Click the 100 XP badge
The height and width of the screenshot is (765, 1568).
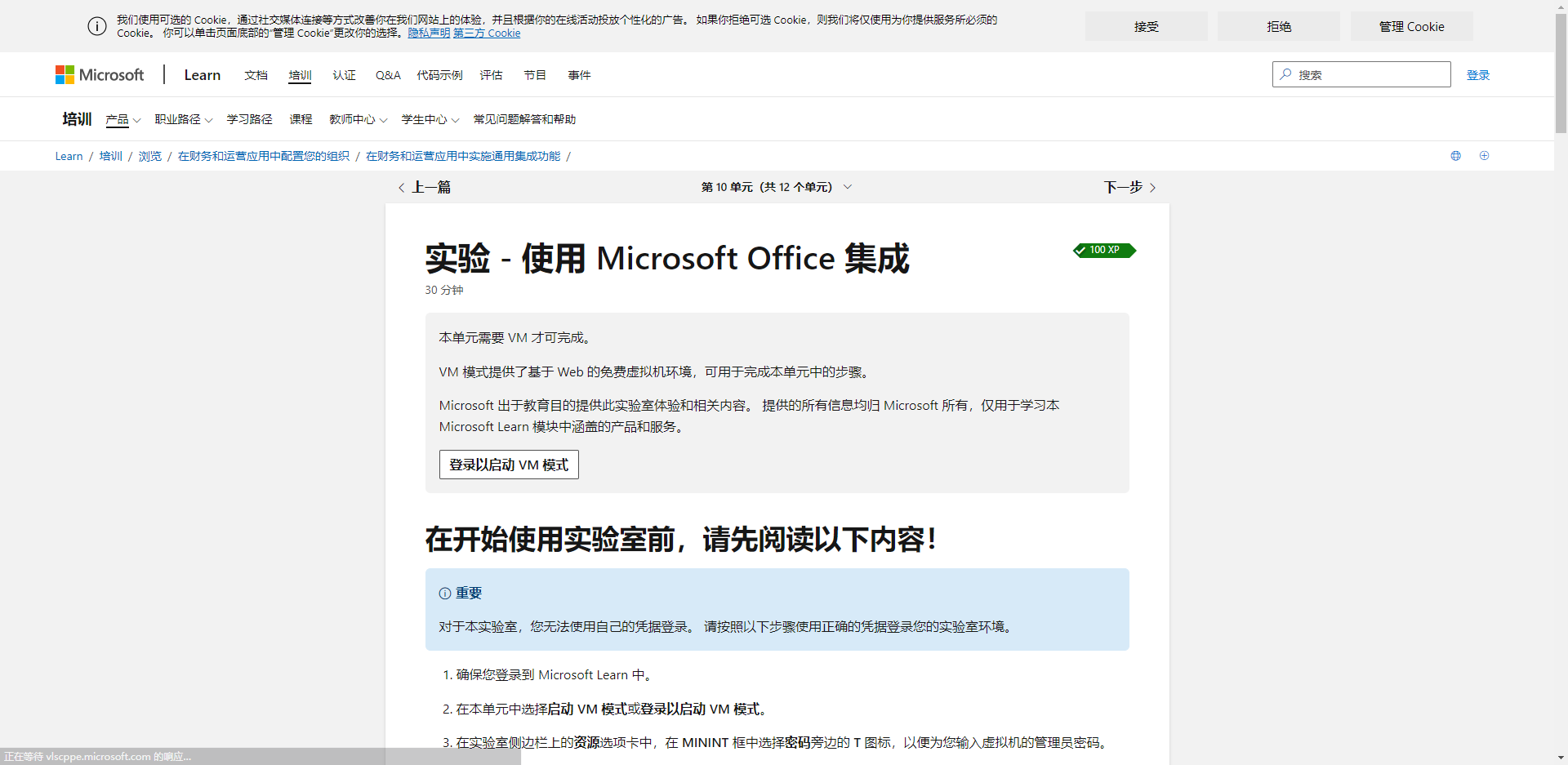pos(1104,250)
